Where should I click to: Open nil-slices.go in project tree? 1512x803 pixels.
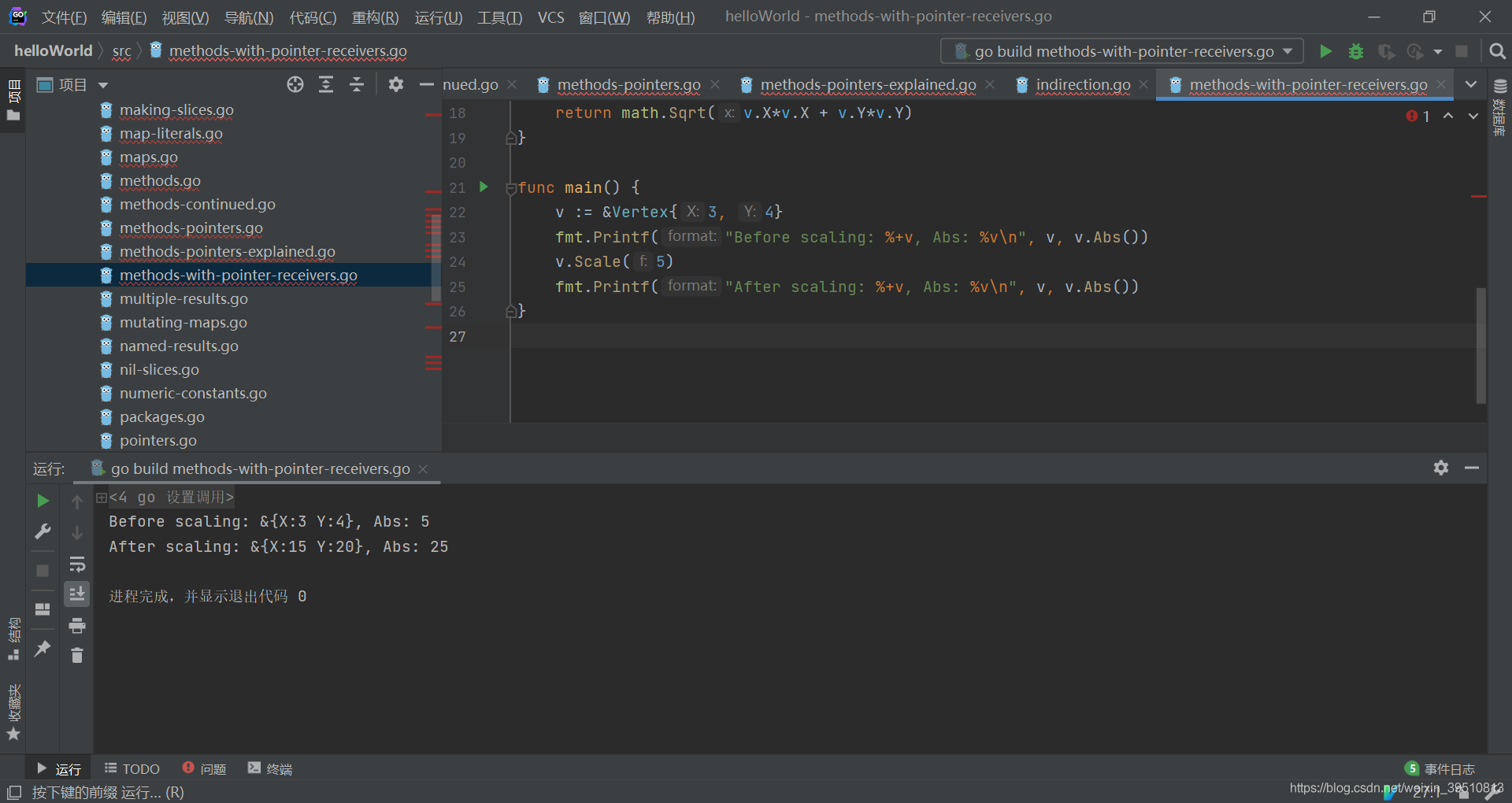pyautogui.click(x=159, y=370)
